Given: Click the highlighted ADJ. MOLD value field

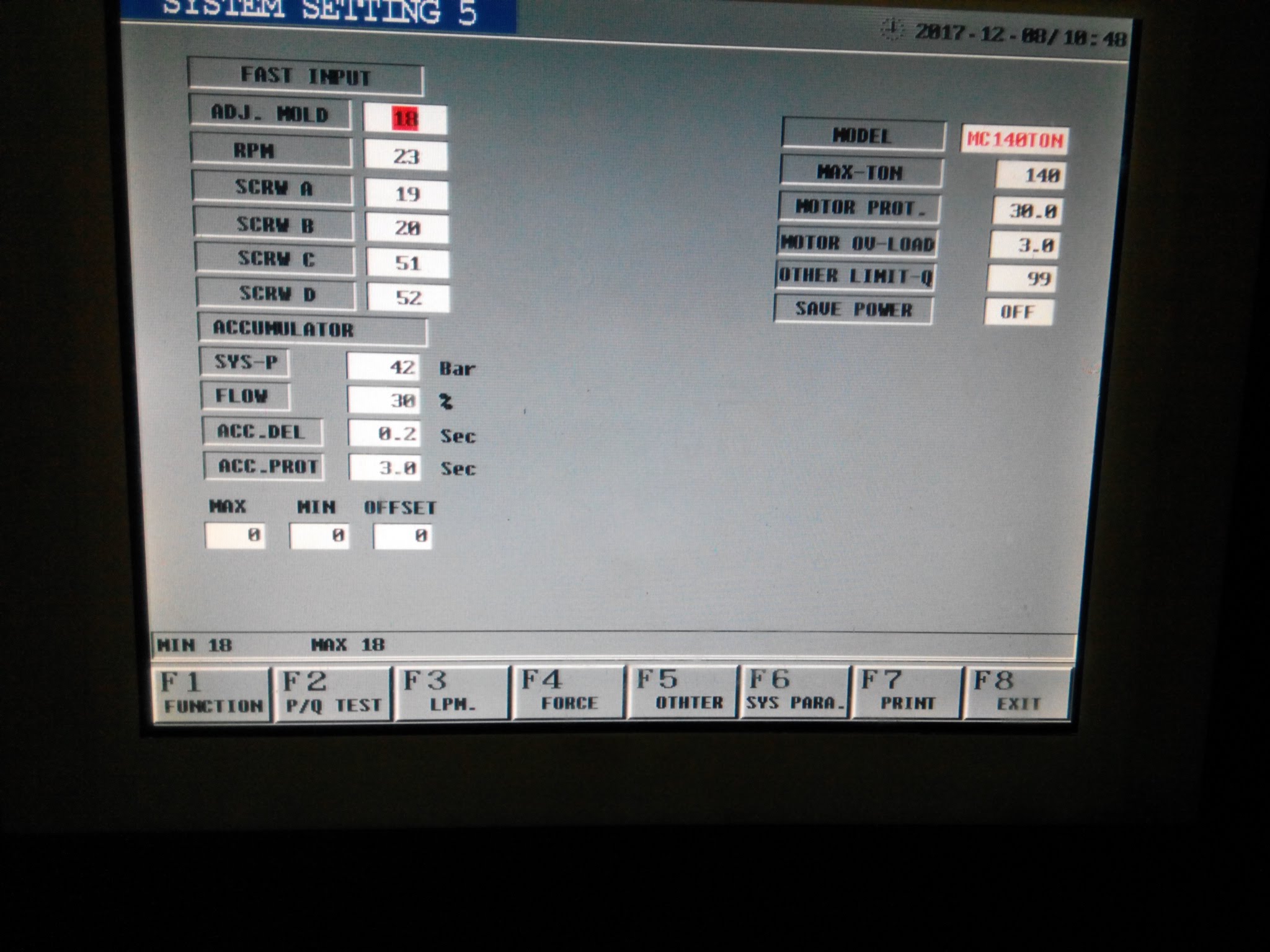Looking at the screenshot, I should click(x=405, y=119).
